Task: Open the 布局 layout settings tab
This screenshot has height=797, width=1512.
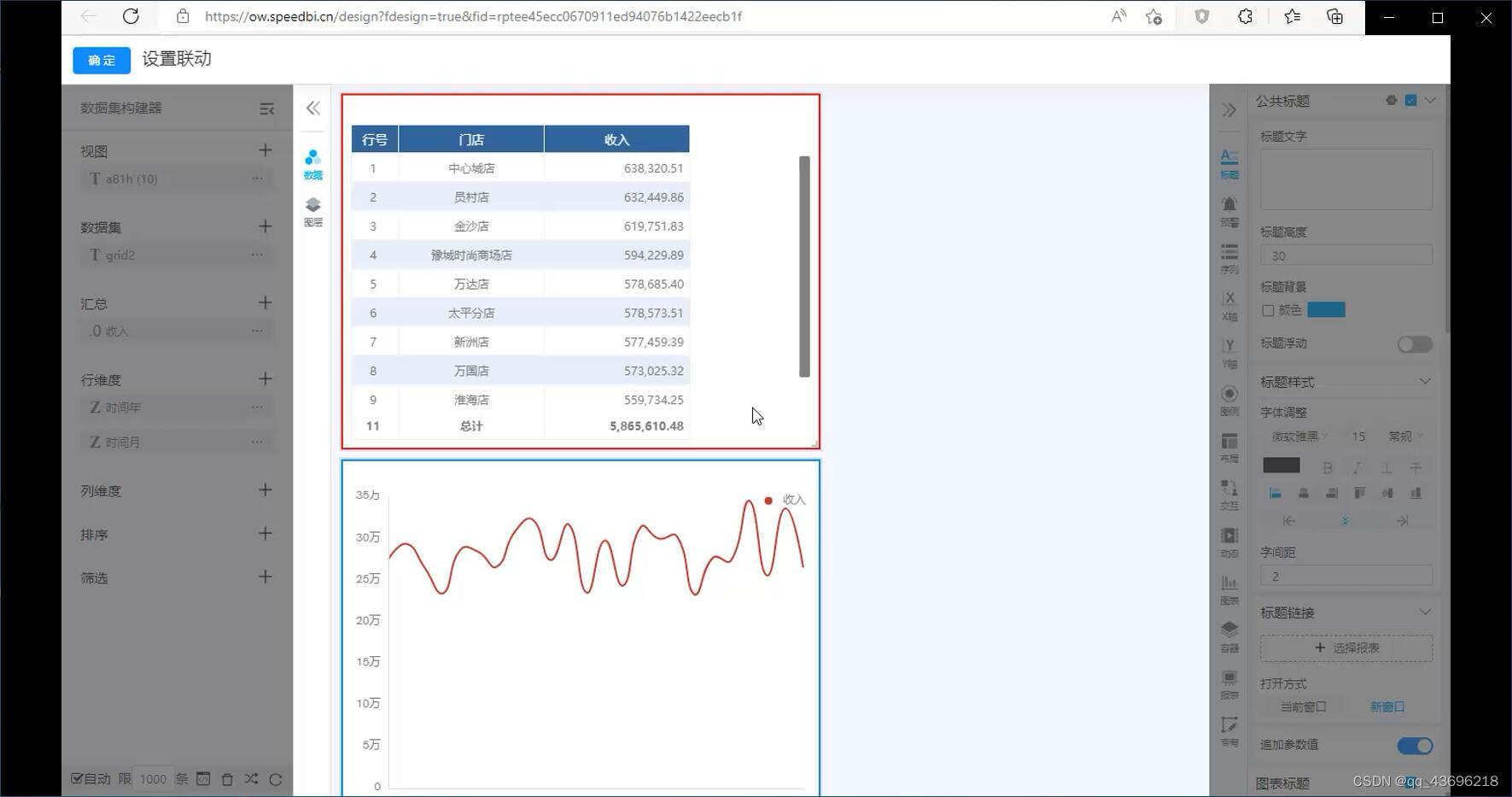Action: tap(1229, 448)
